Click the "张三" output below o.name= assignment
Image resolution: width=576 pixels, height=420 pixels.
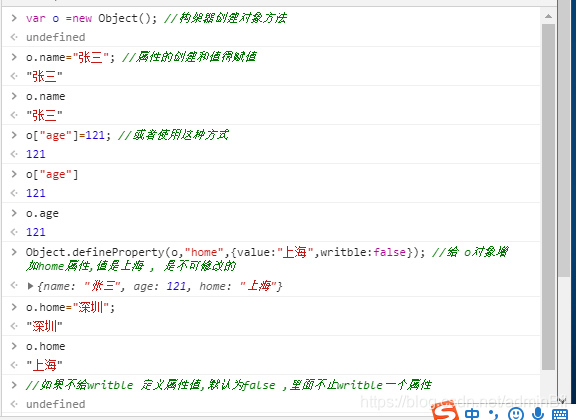(x=44, y=76)
